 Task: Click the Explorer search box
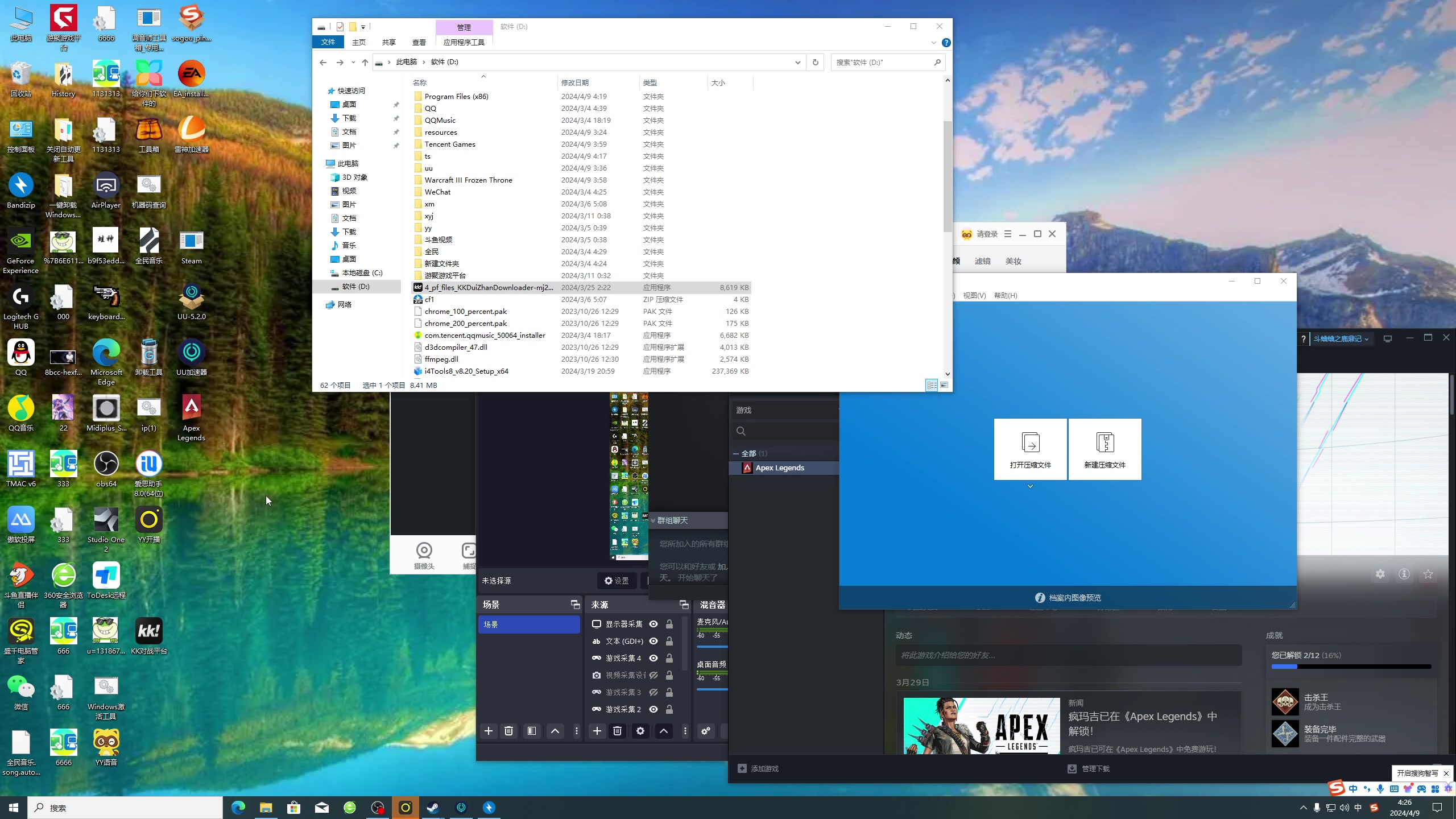click(882, 62)
